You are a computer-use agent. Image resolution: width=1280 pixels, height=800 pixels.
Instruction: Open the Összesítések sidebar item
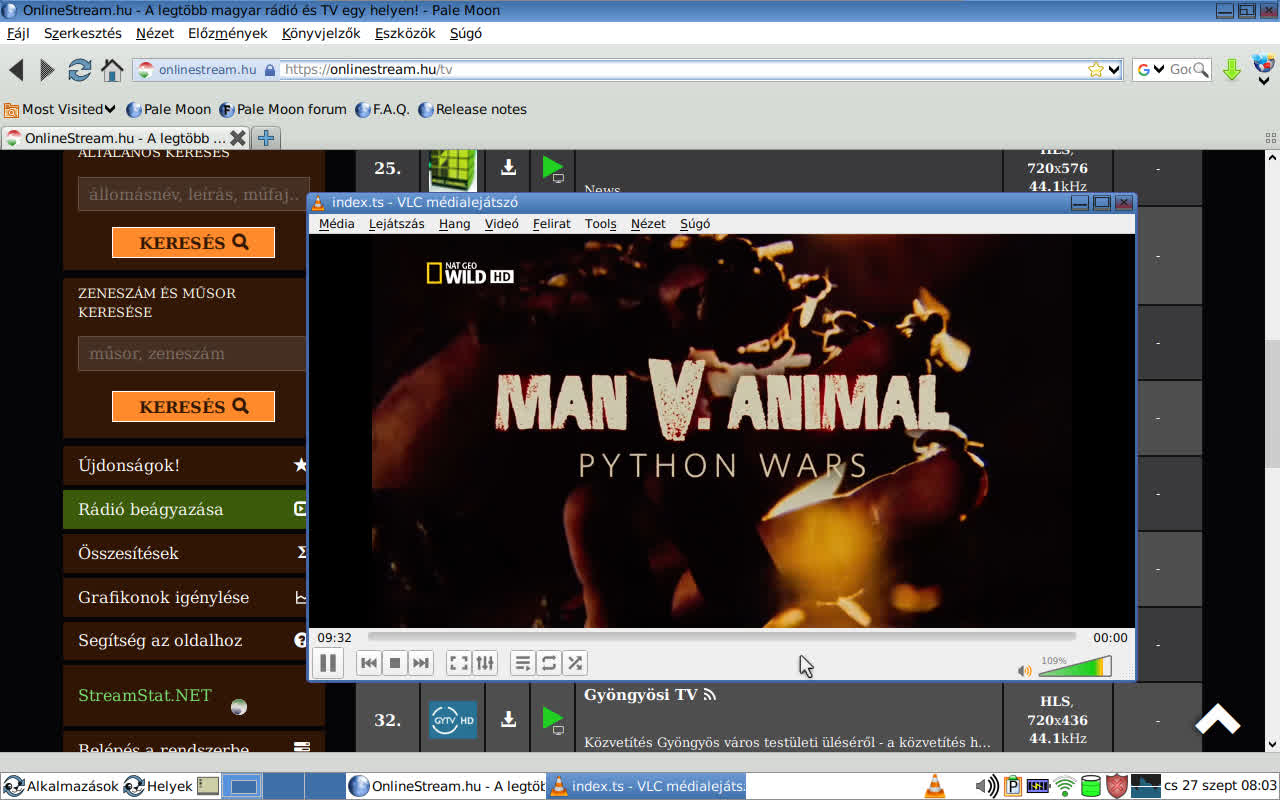(186, 553)
